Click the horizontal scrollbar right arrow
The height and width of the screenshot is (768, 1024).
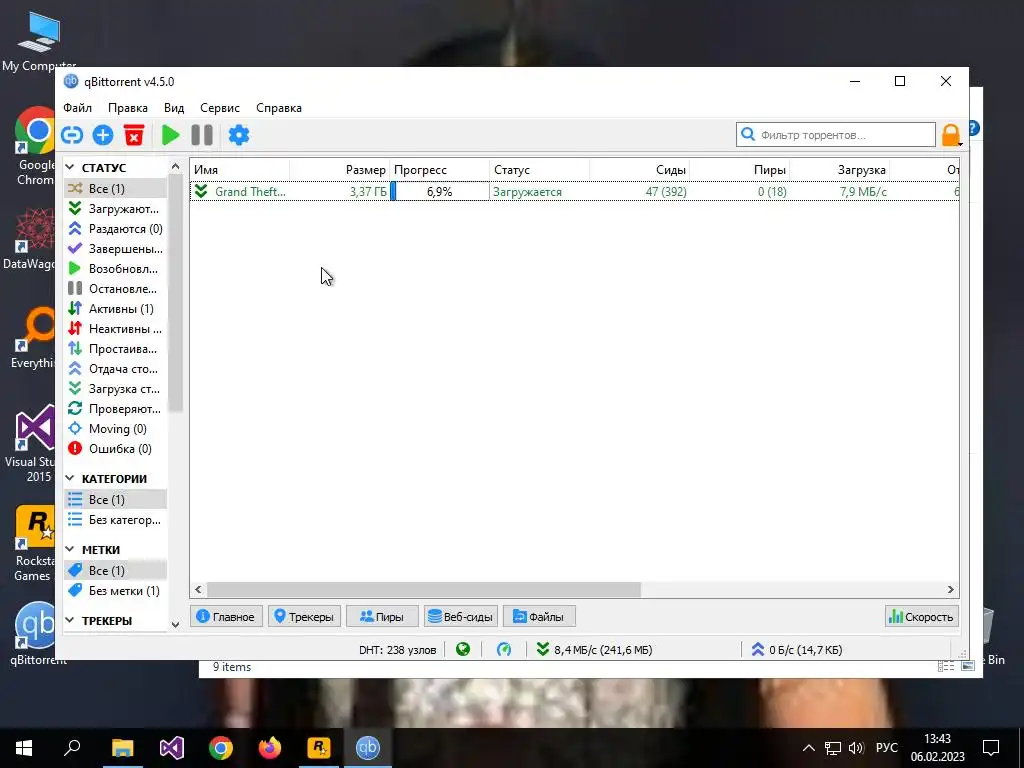951,589
